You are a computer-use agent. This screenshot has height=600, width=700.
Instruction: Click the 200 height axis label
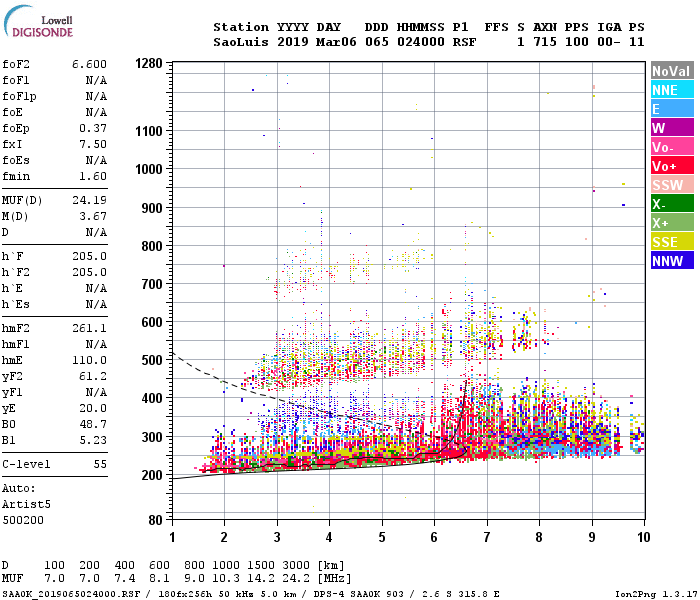(x=152, y=475)
